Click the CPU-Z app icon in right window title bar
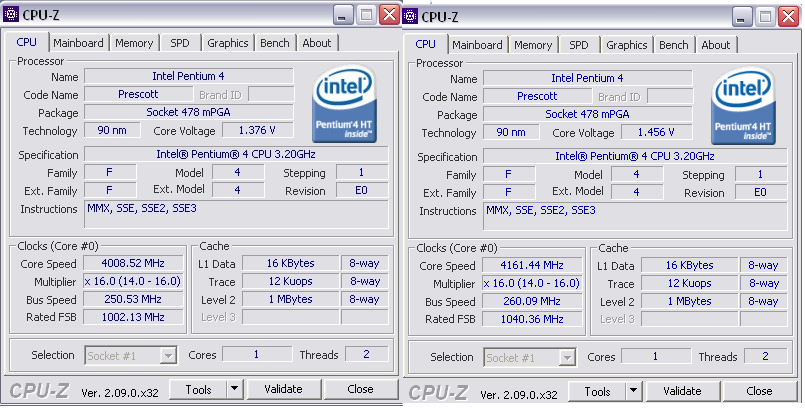The width and height of the screenshot is (805, 411). click(x=410, y=16)
